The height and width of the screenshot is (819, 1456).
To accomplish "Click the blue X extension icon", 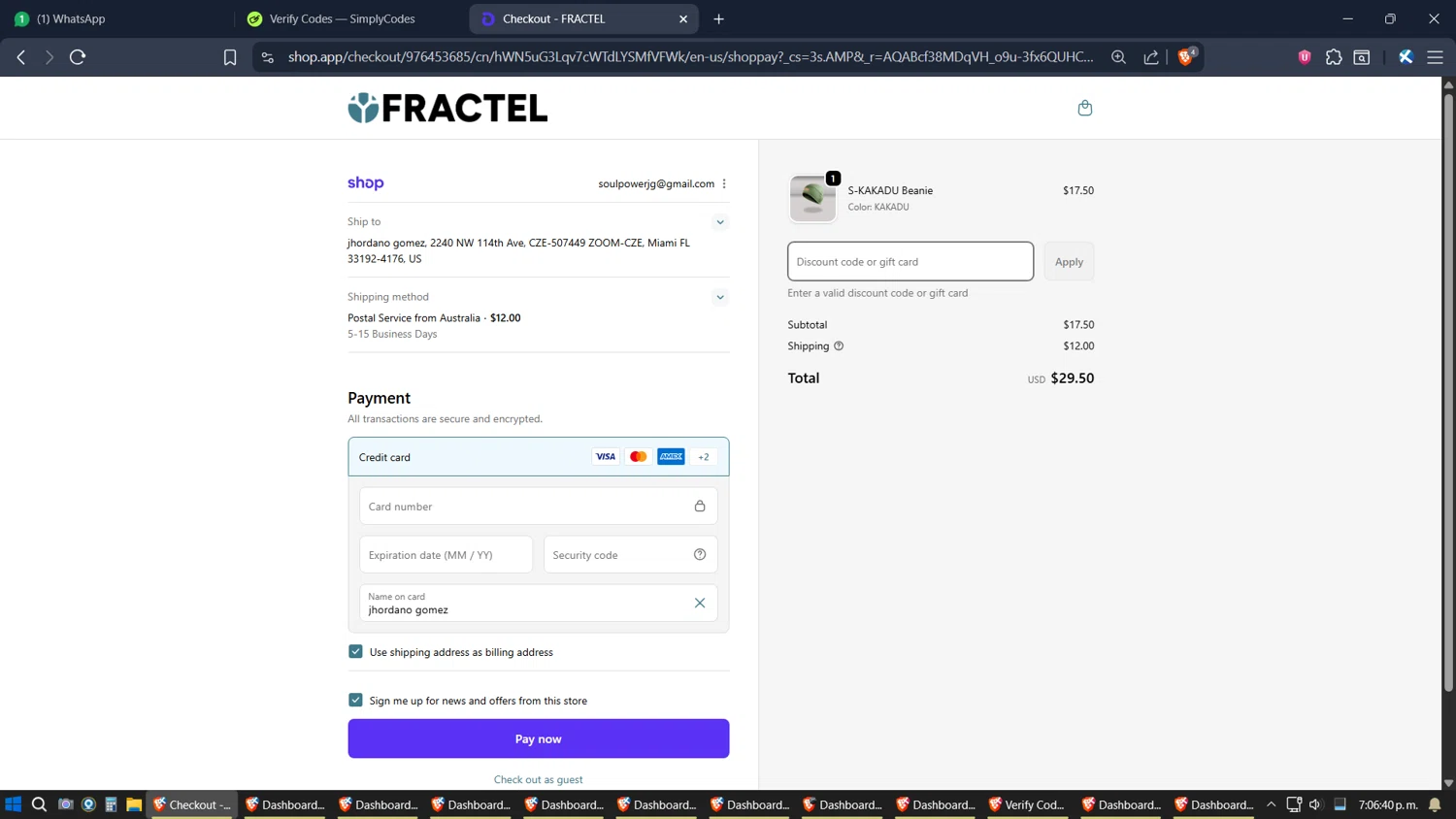I will 1405,57.
